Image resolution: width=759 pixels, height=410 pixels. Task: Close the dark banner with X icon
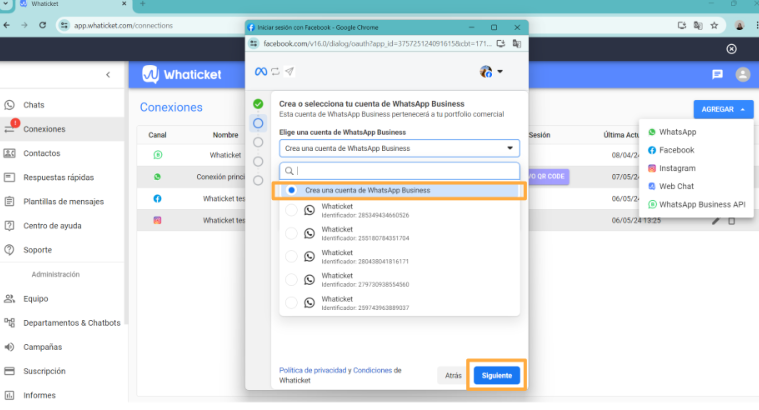point(731,49)
